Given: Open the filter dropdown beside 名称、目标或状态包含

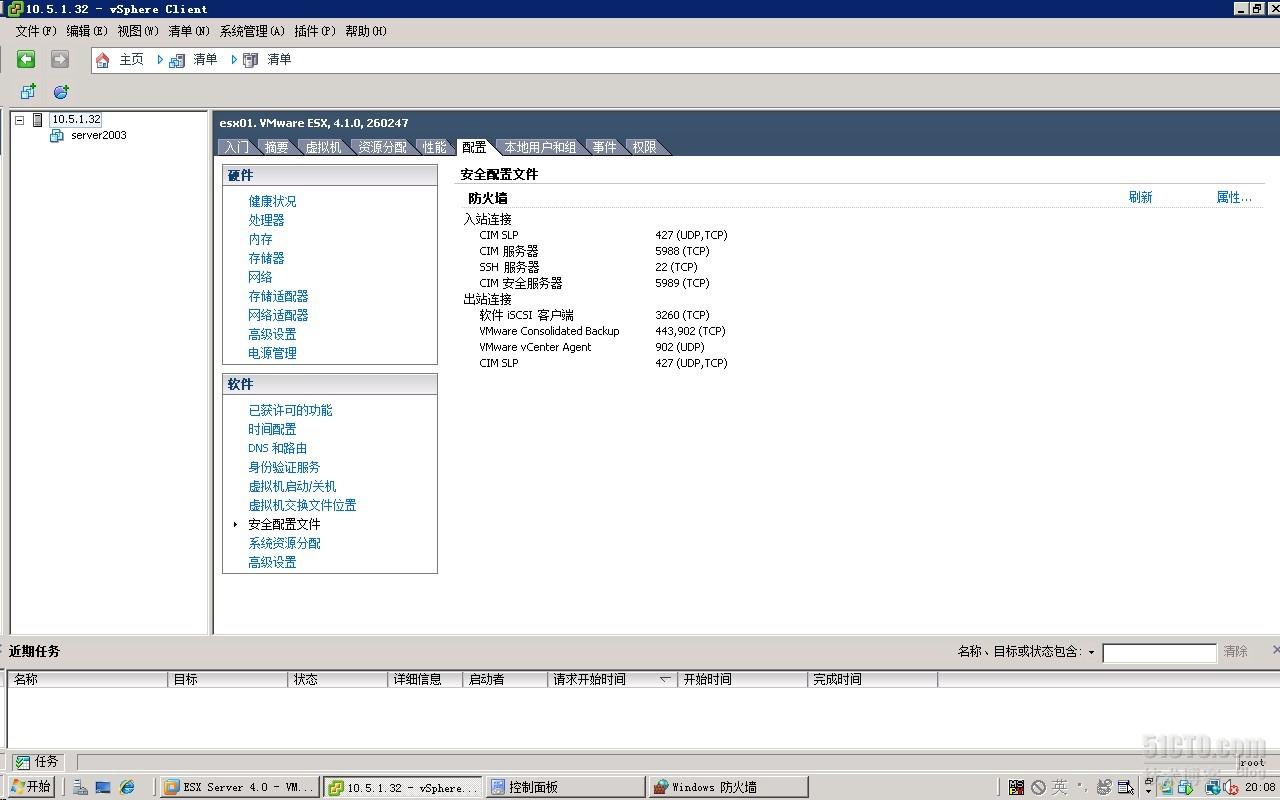Looking at the screenshot, I should tap(1091, 652).
